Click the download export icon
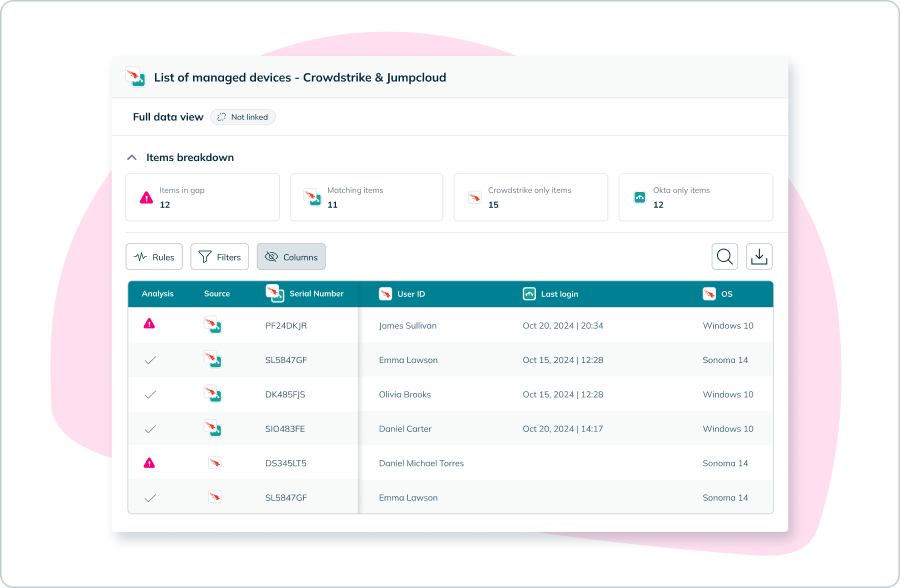 [759, 257]
